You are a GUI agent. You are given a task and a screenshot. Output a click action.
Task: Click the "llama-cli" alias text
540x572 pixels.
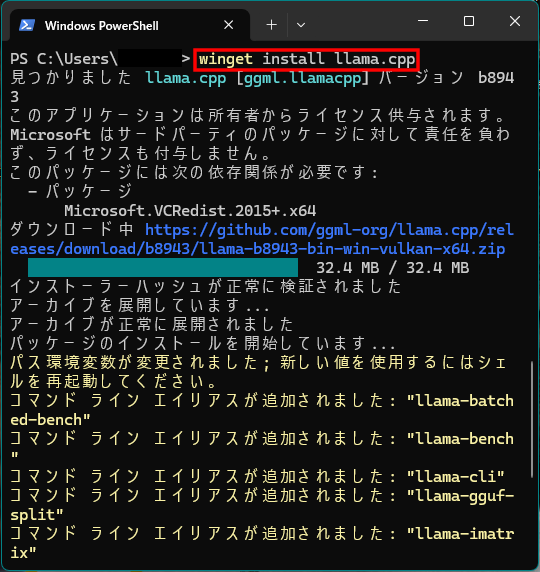[x=455, y=476]
